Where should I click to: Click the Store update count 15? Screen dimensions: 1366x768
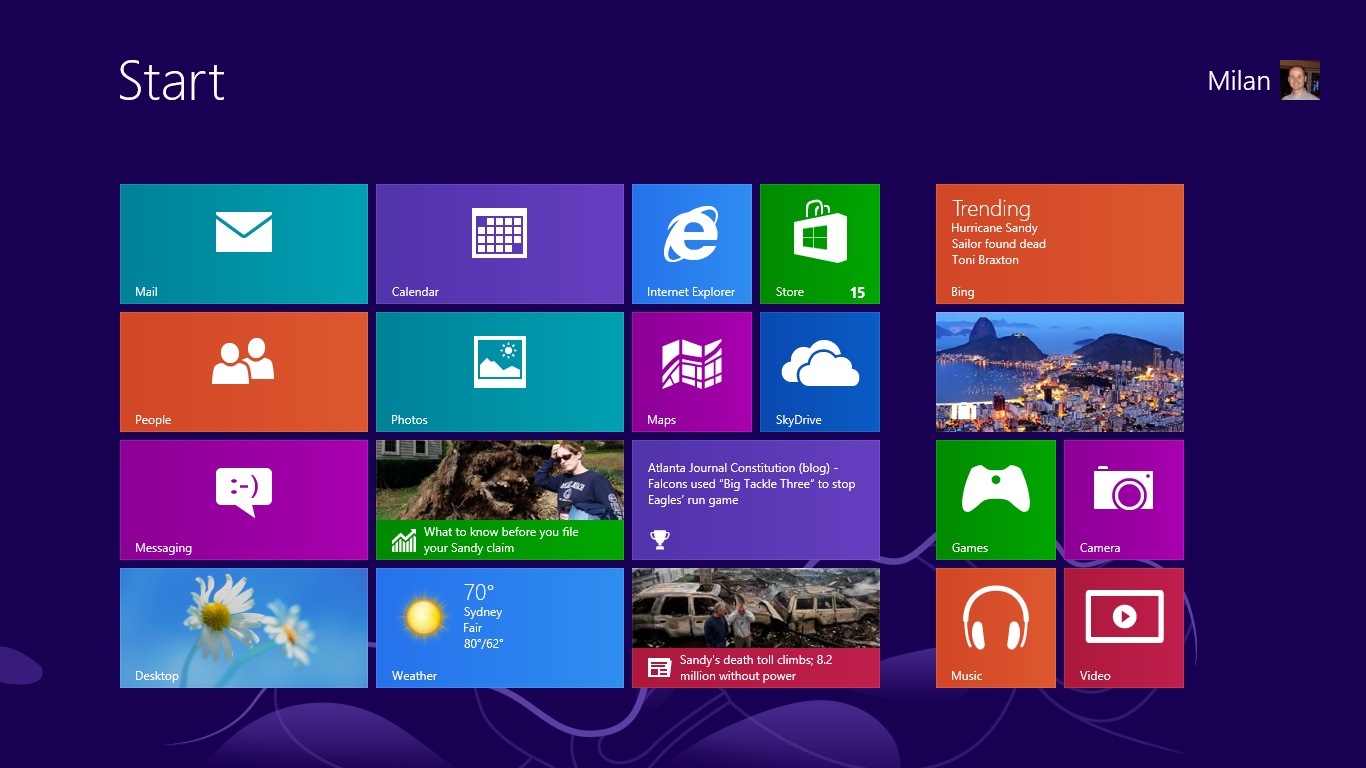pos(857,293)
